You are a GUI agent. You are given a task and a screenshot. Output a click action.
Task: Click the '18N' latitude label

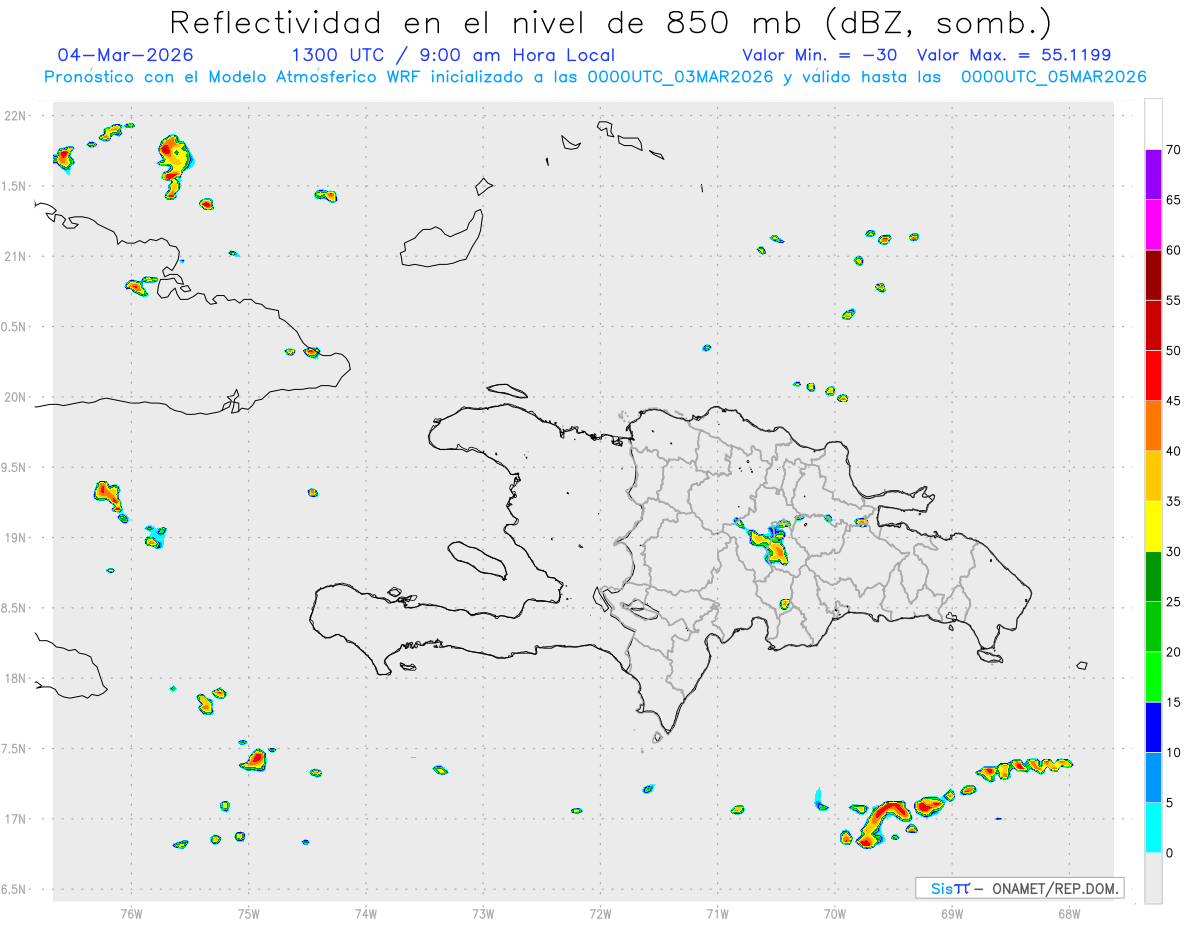click(x=17, y=679)
